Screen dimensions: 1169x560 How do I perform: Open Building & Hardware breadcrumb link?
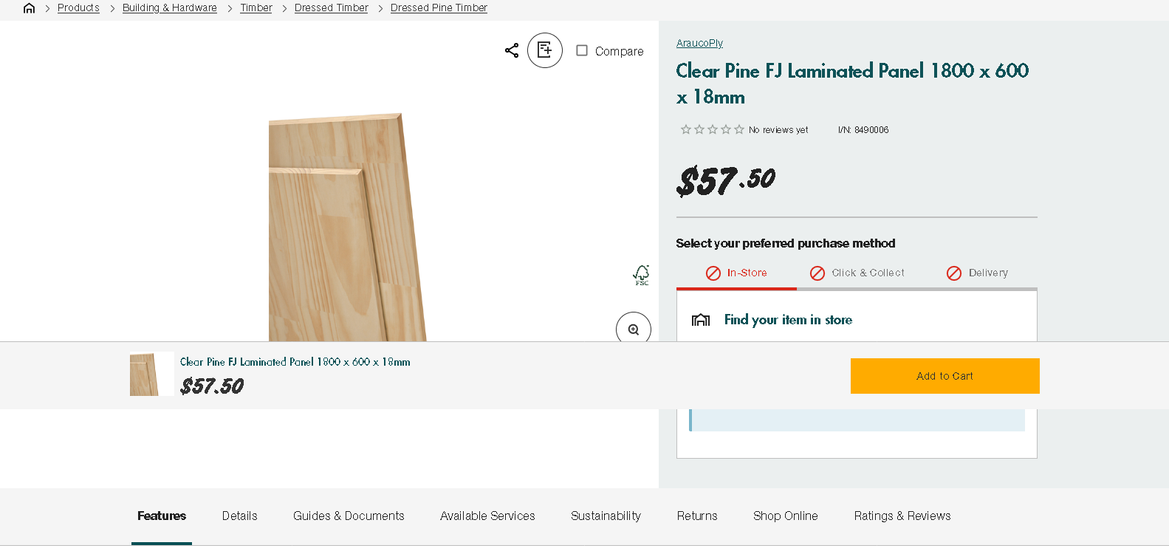coord(170,8)
